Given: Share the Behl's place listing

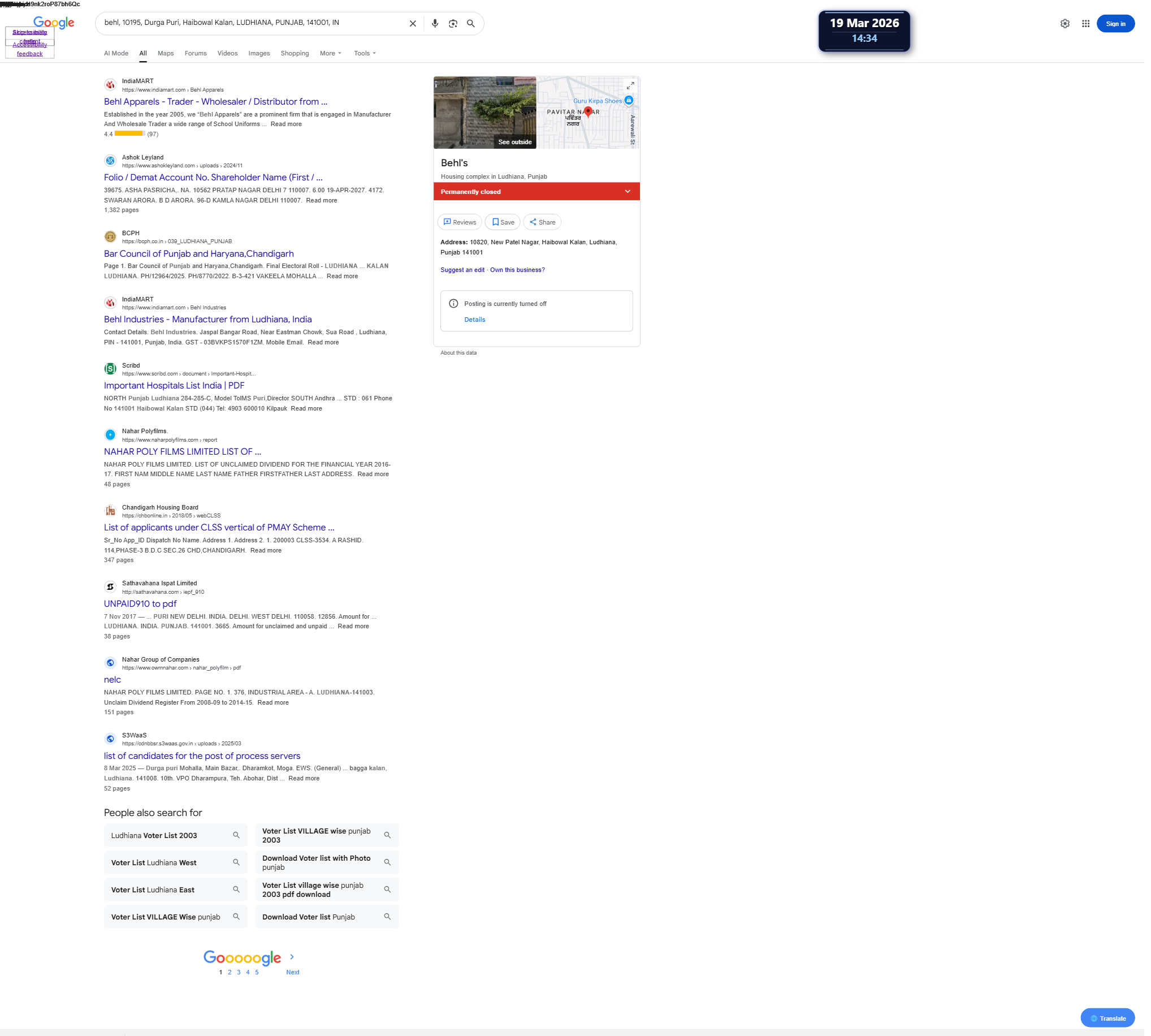Looking at the screenshot, I should tap(542, 222).
